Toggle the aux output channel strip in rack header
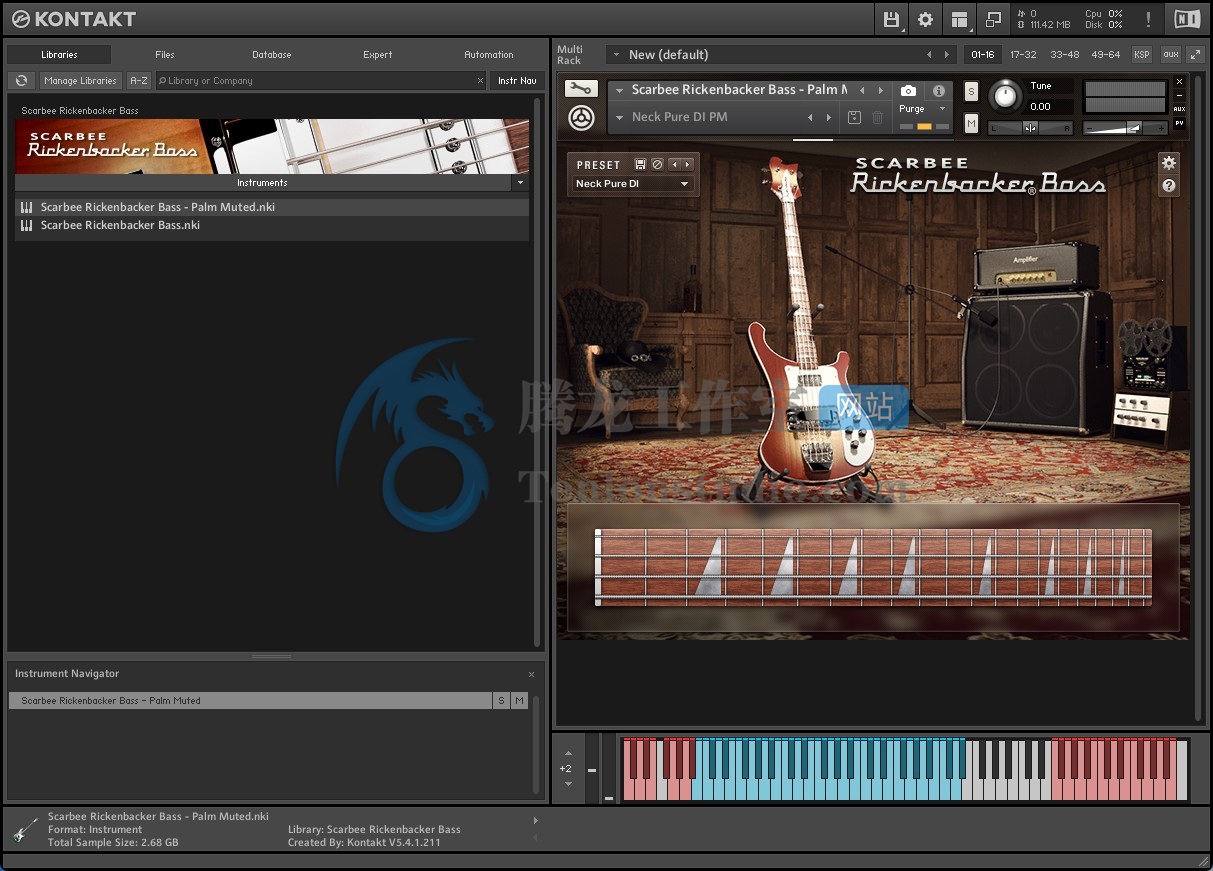This screenshot has height=871, width=1213. coord(1170,55)
